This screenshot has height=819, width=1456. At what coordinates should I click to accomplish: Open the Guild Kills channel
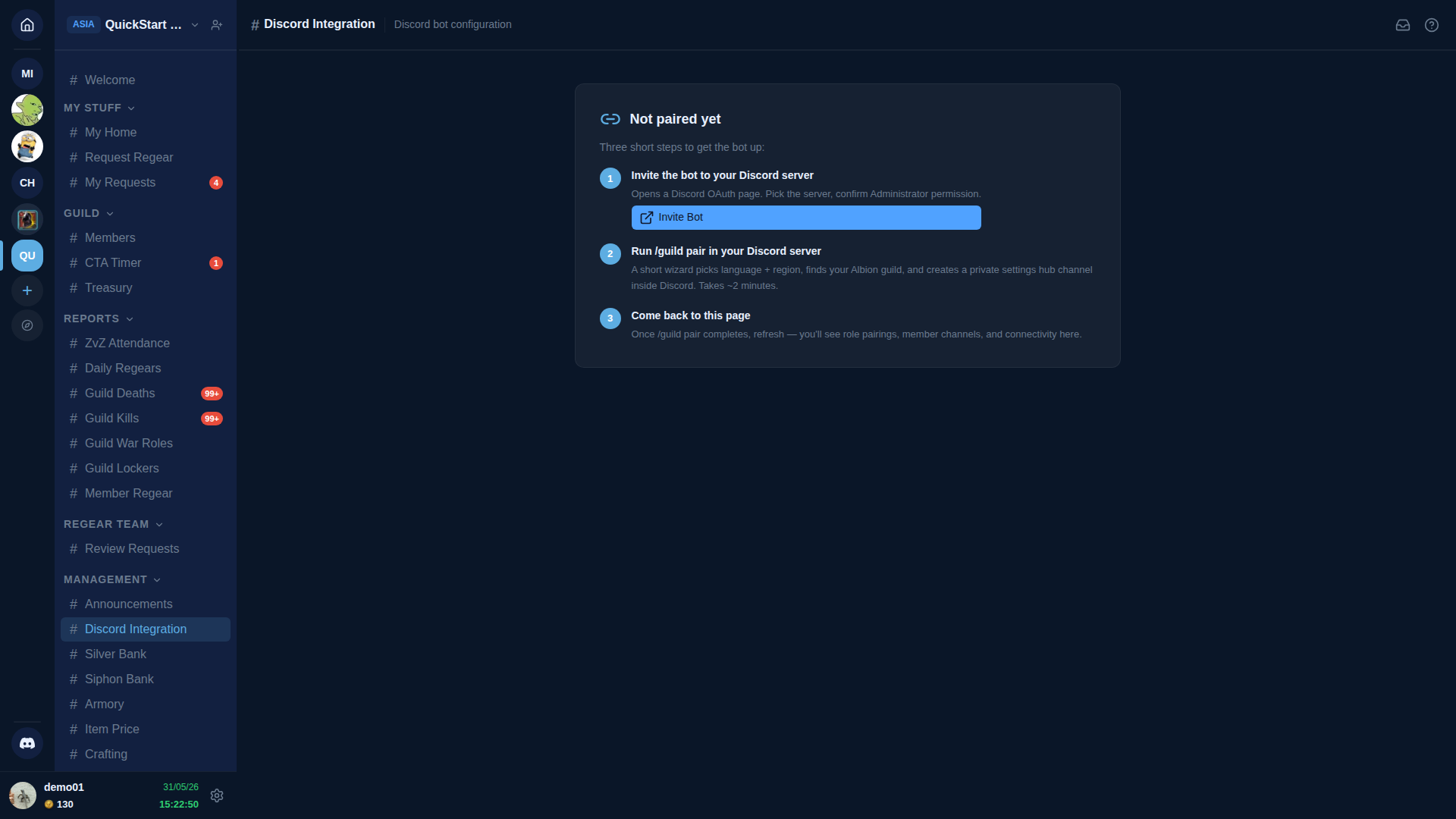tap(146, 418)
